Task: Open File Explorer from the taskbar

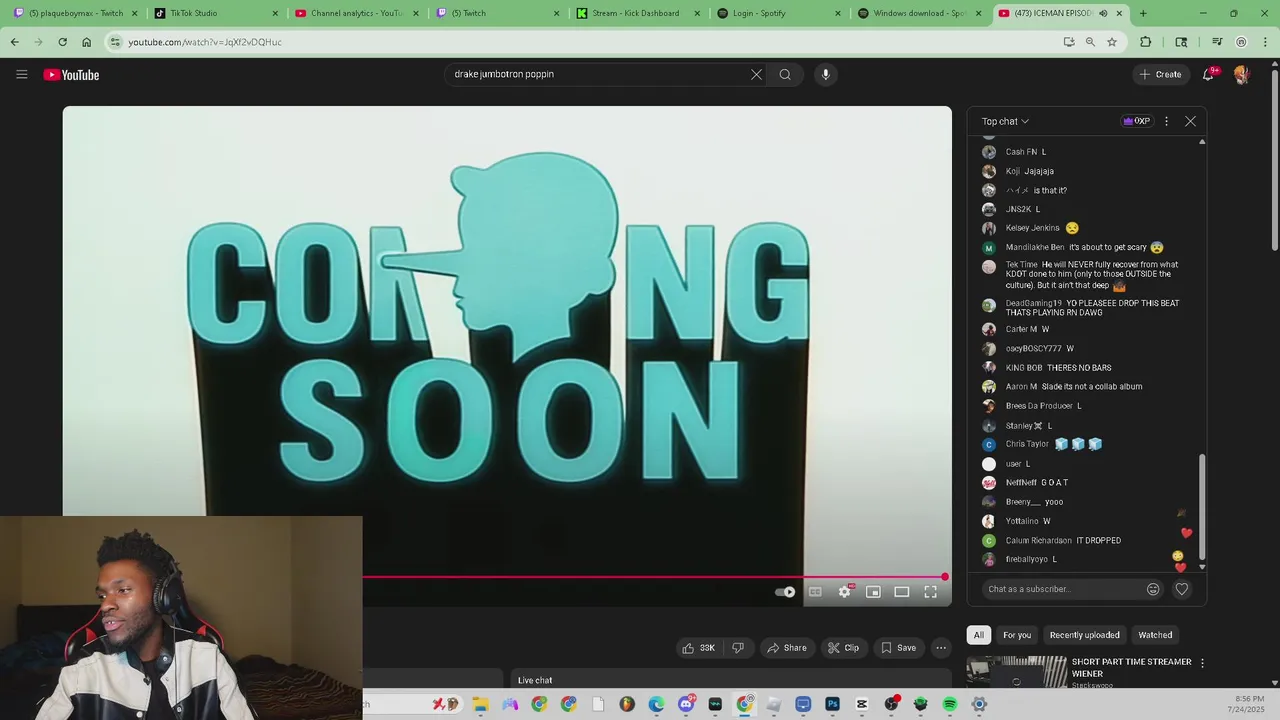Action: [x=481, y=704]
